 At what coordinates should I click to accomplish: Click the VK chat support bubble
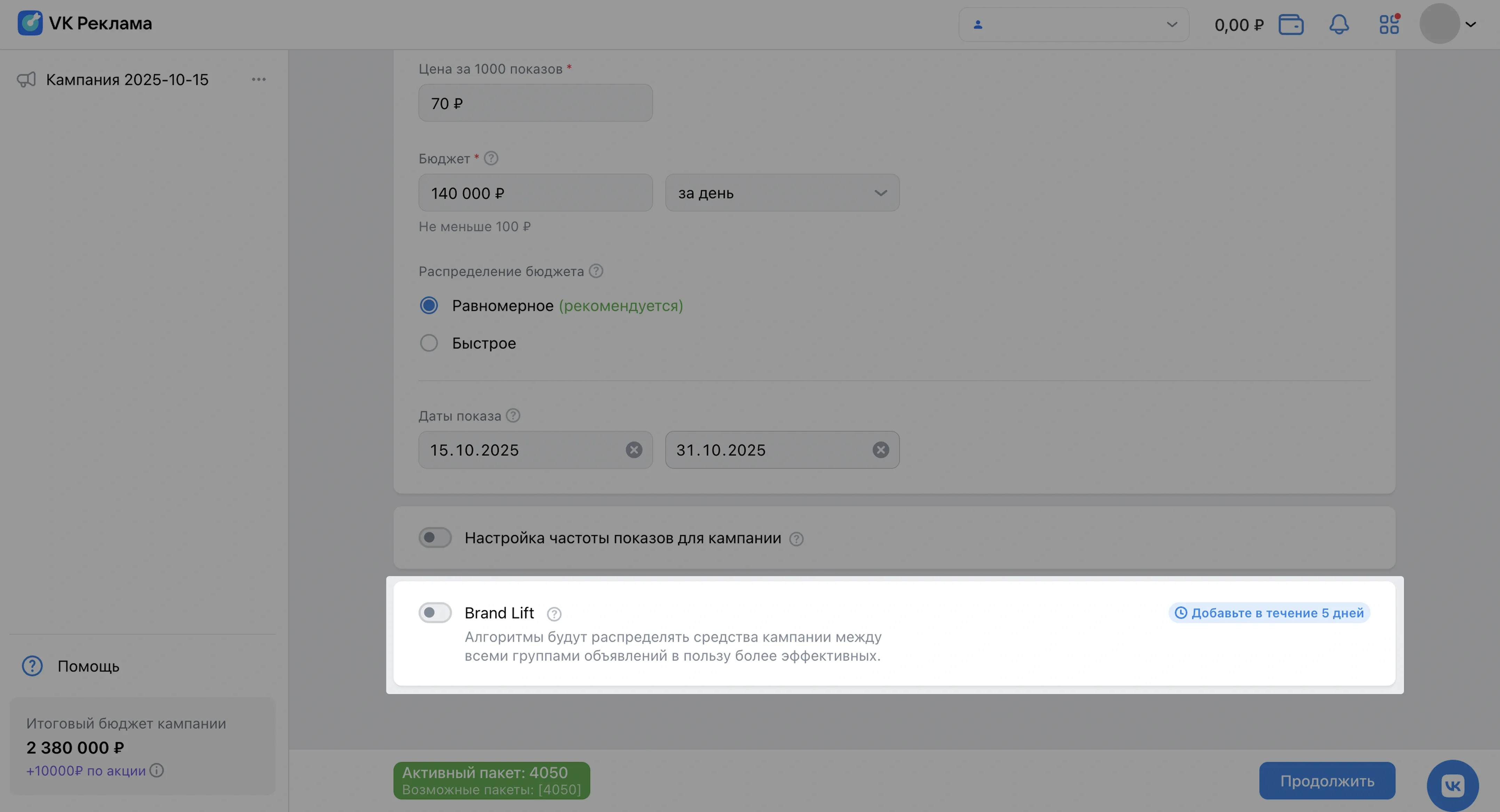(x=1452, y=785)
